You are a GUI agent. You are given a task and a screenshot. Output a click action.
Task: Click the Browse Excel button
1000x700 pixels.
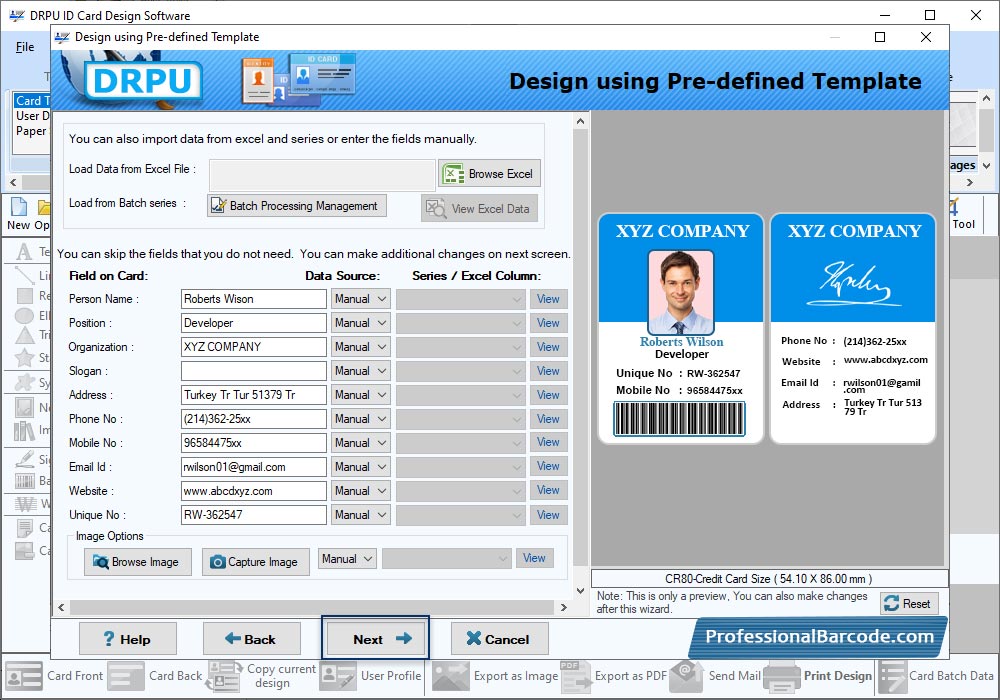pyautogui.click(x=489, y=173)
